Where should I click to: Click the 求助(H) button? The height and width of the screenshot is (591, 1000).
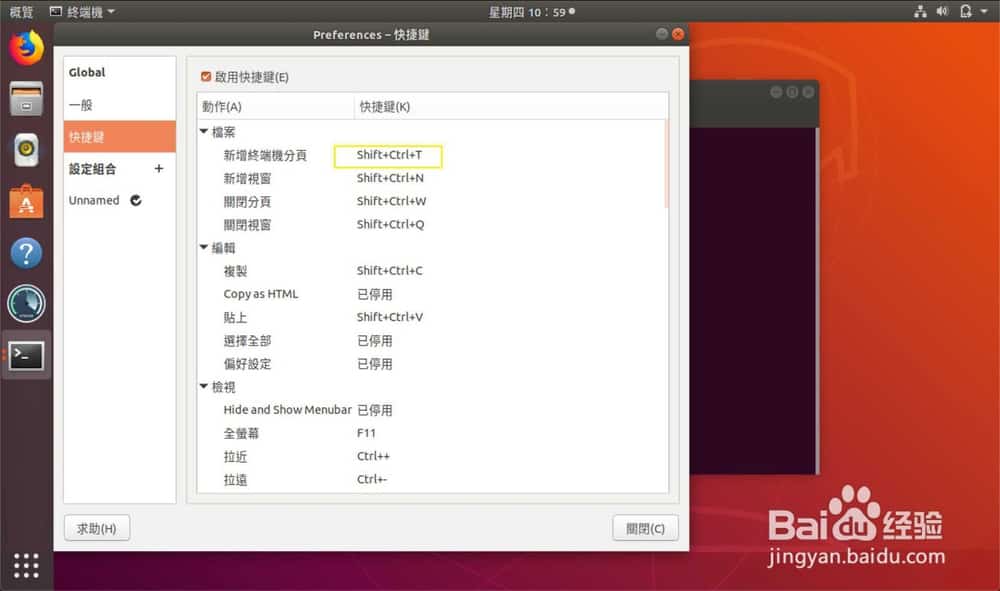point(97,528)
